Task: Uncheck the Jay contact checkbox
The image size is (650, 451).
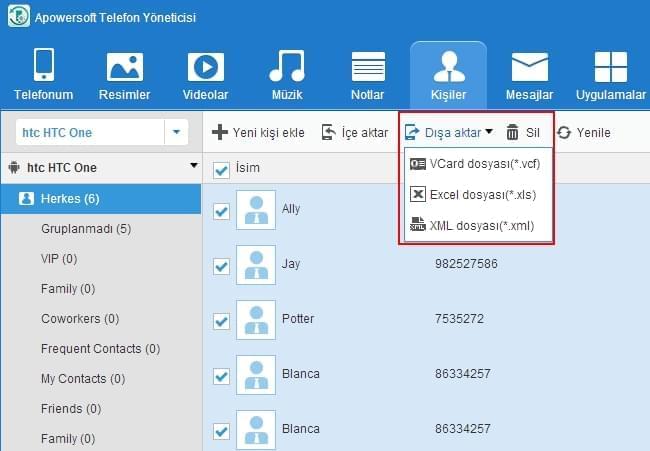Action: point(221,266)
